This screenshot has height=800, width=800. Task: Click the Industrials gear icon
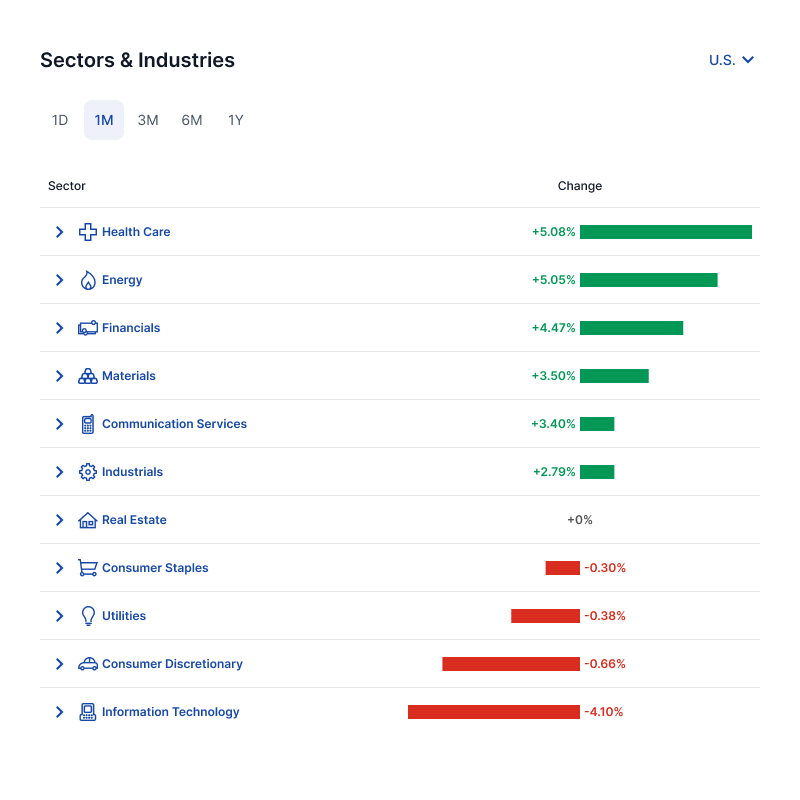click(x=88, y=472)
